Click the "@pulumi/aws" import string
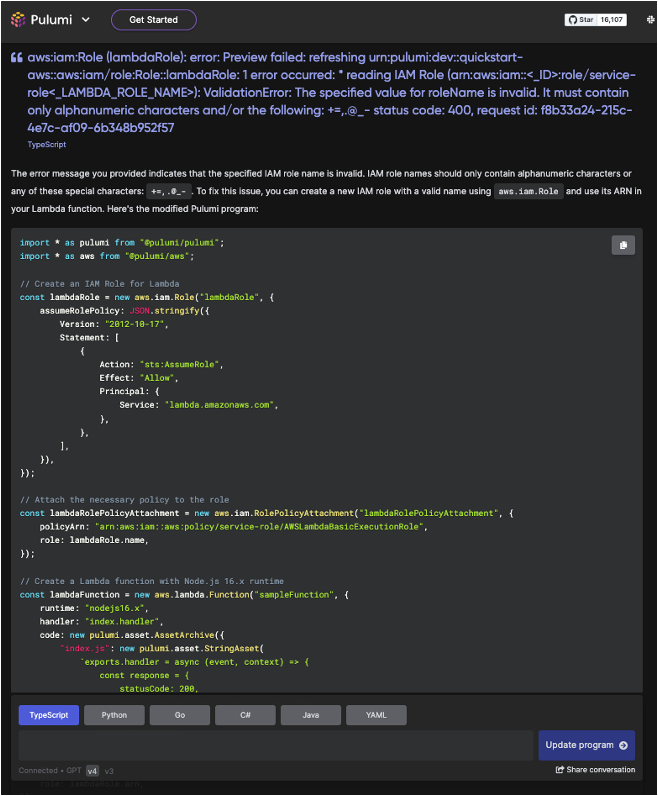The image size is (658, 796). point(157,256)
